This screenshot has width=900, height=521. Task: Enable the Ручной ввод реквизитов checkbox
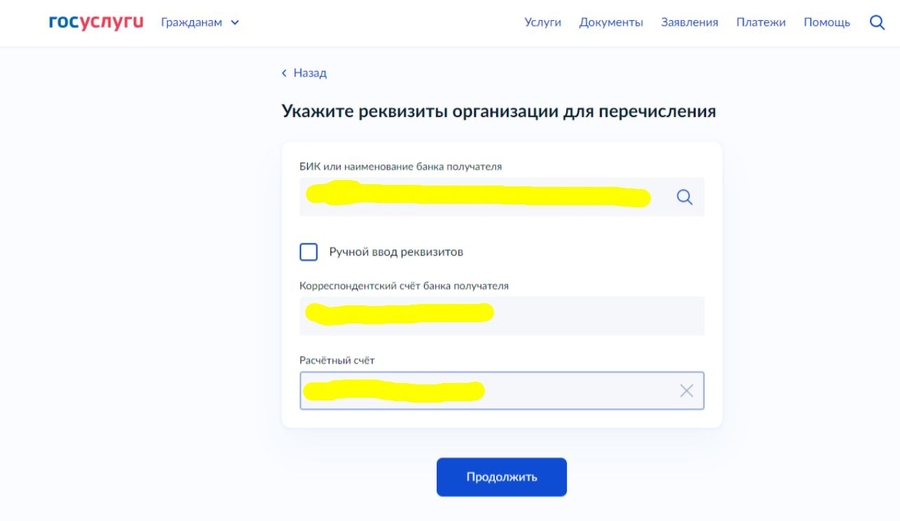(309, 252)
